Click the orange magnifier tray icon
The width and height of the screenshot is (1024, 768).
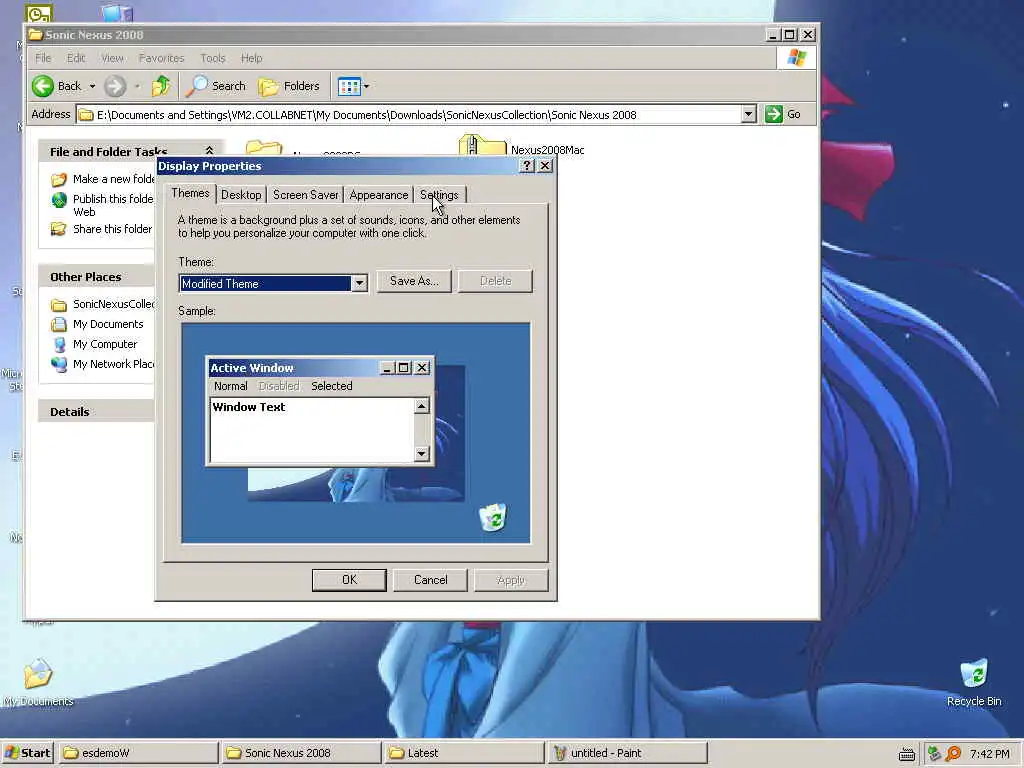(953, 753)
